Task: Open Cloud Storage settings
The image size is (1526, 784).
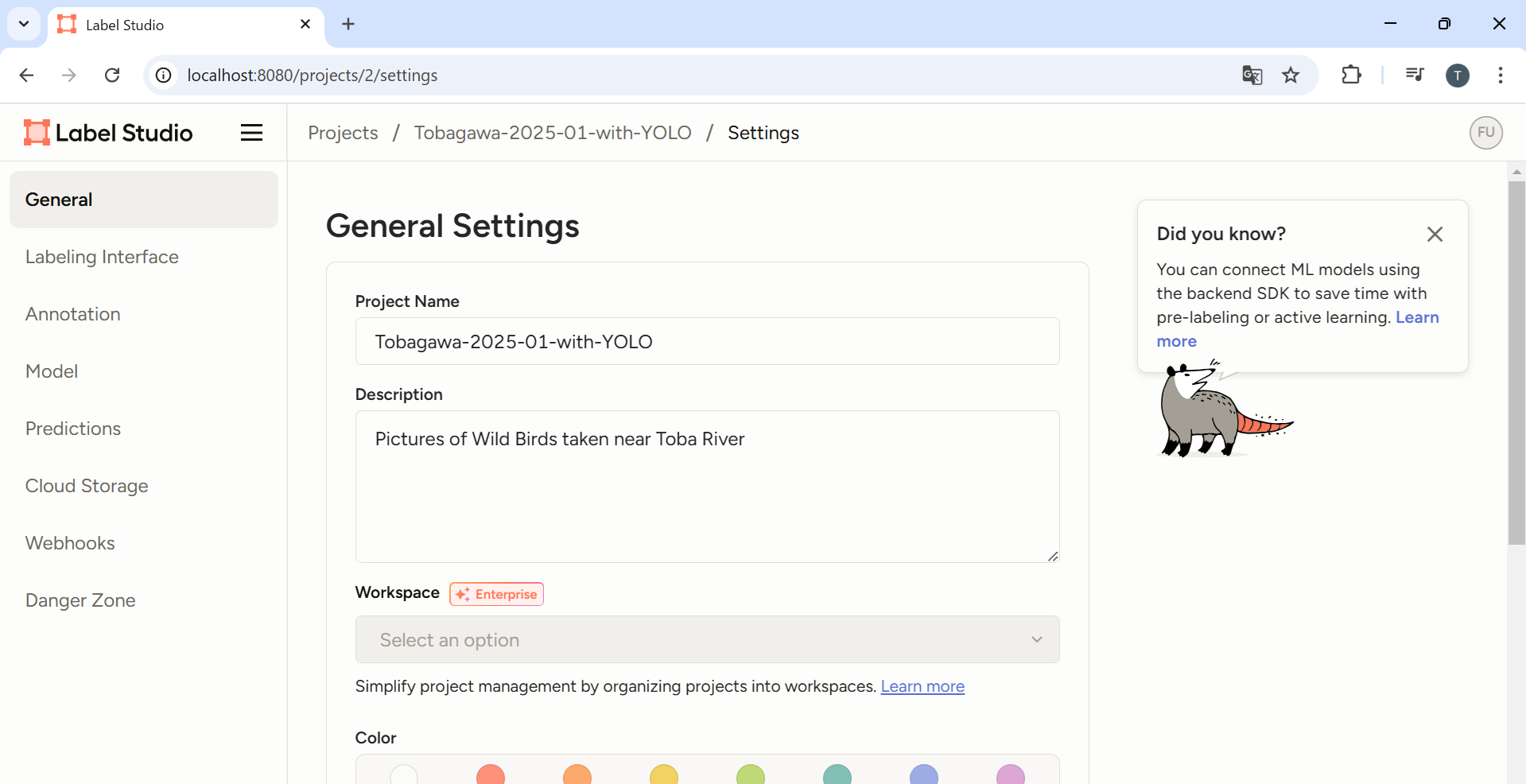Action: [144, 486]
